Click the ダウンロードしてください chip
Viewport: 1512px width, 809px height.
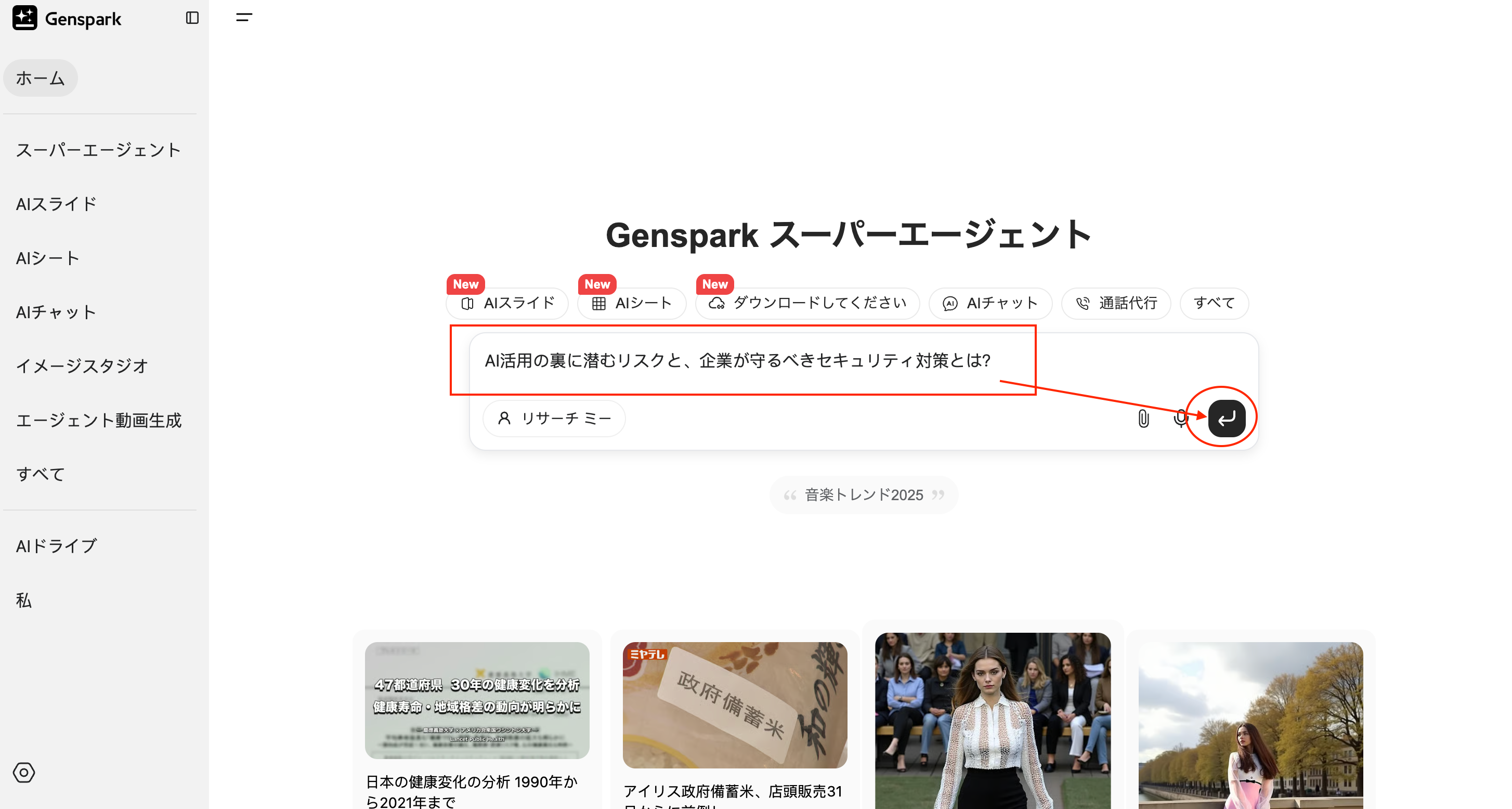coord(807,304)
